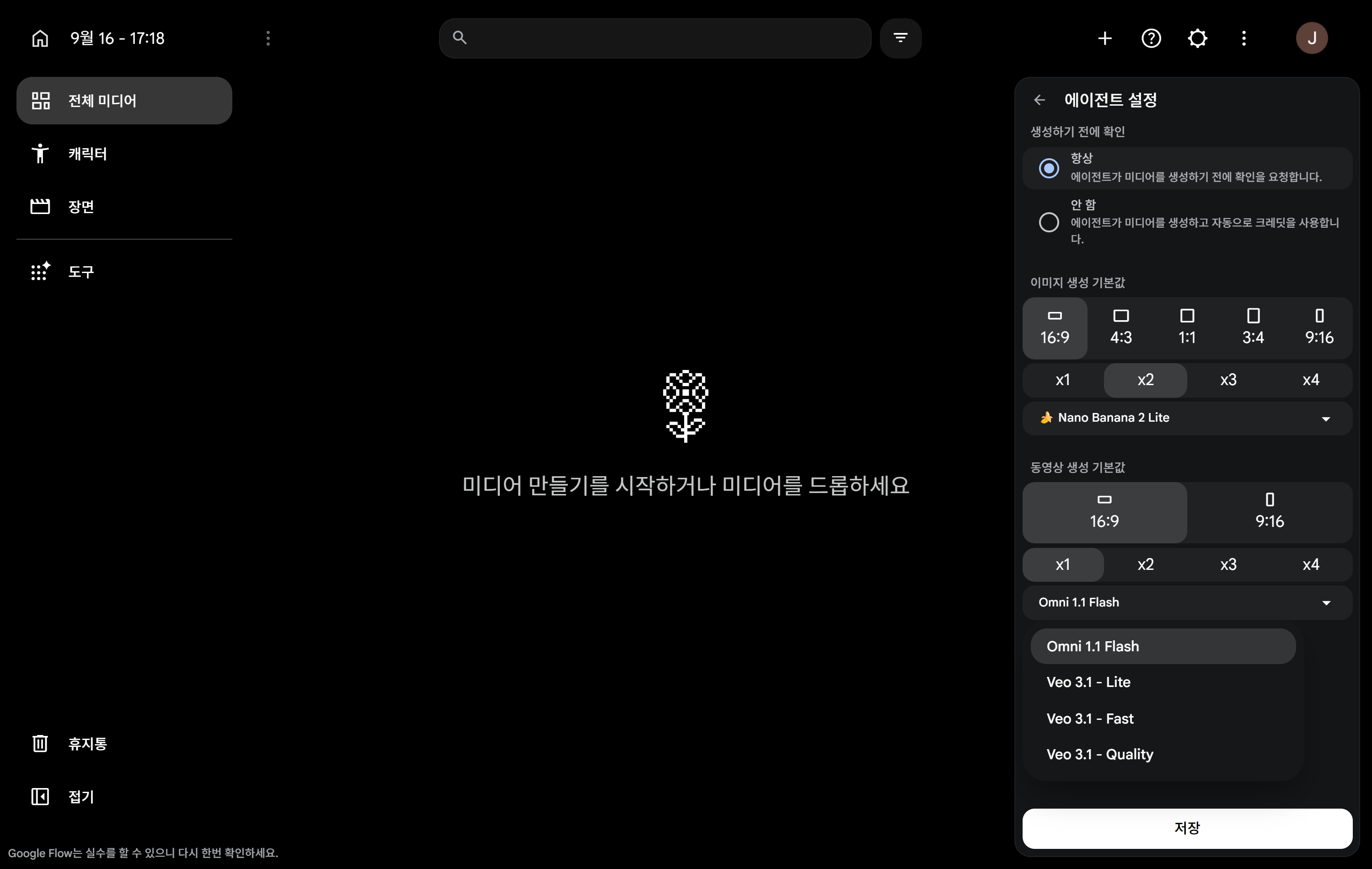This screenshot has height=869, width=1372.
Task: Choose 1:1 image aspect ratio
Action: (x=1187, y=328)
